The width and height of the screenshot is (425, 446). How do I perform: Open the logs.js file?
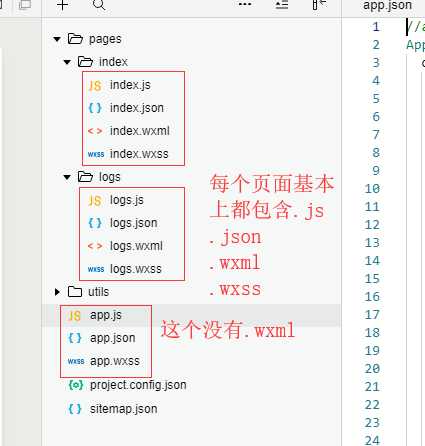127,200
